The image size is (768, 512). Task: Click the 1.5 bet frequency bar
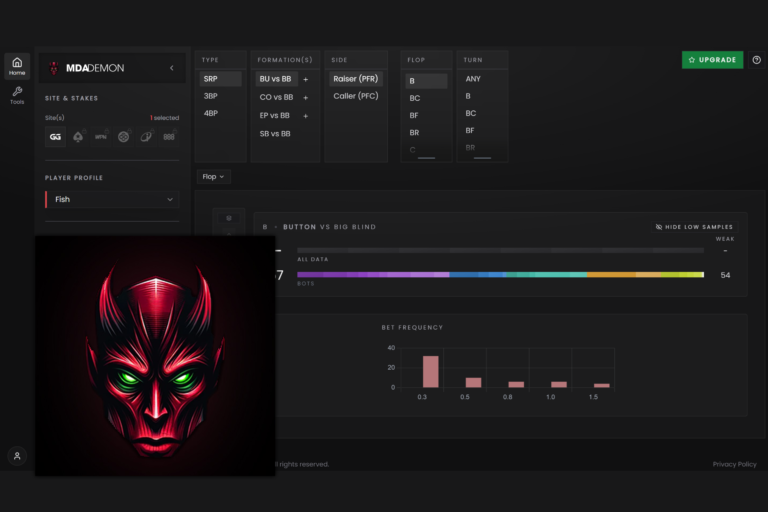point(601,386)
